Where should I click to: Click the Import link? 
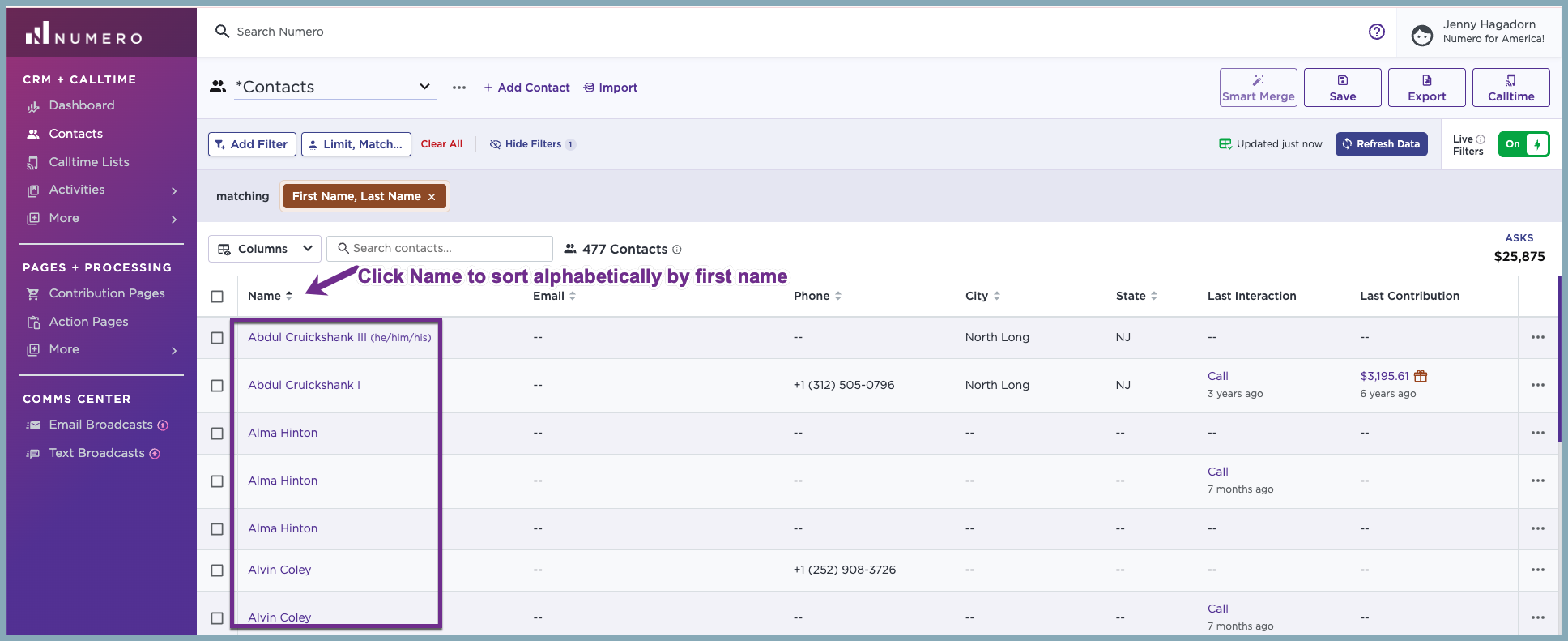point(611,88)
